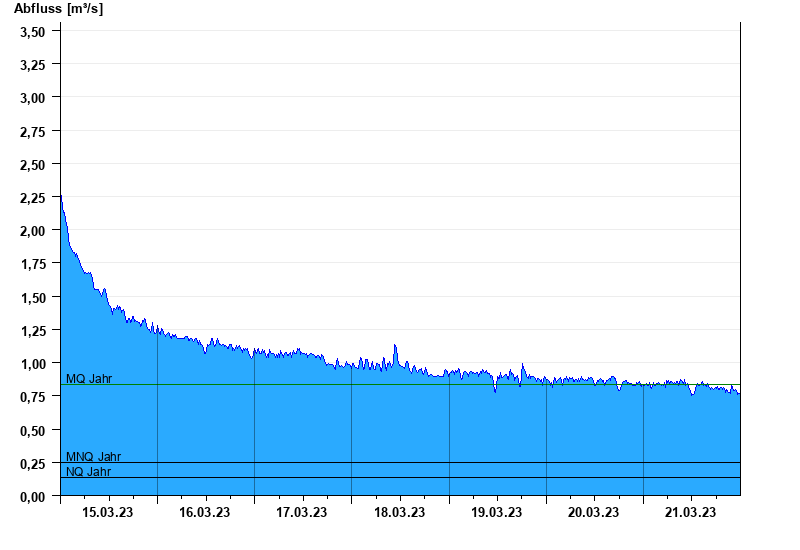This screenshot has width=800, height=550.
Task: Select the 2,25 y-axis tick label
Action: coord(33,198)
